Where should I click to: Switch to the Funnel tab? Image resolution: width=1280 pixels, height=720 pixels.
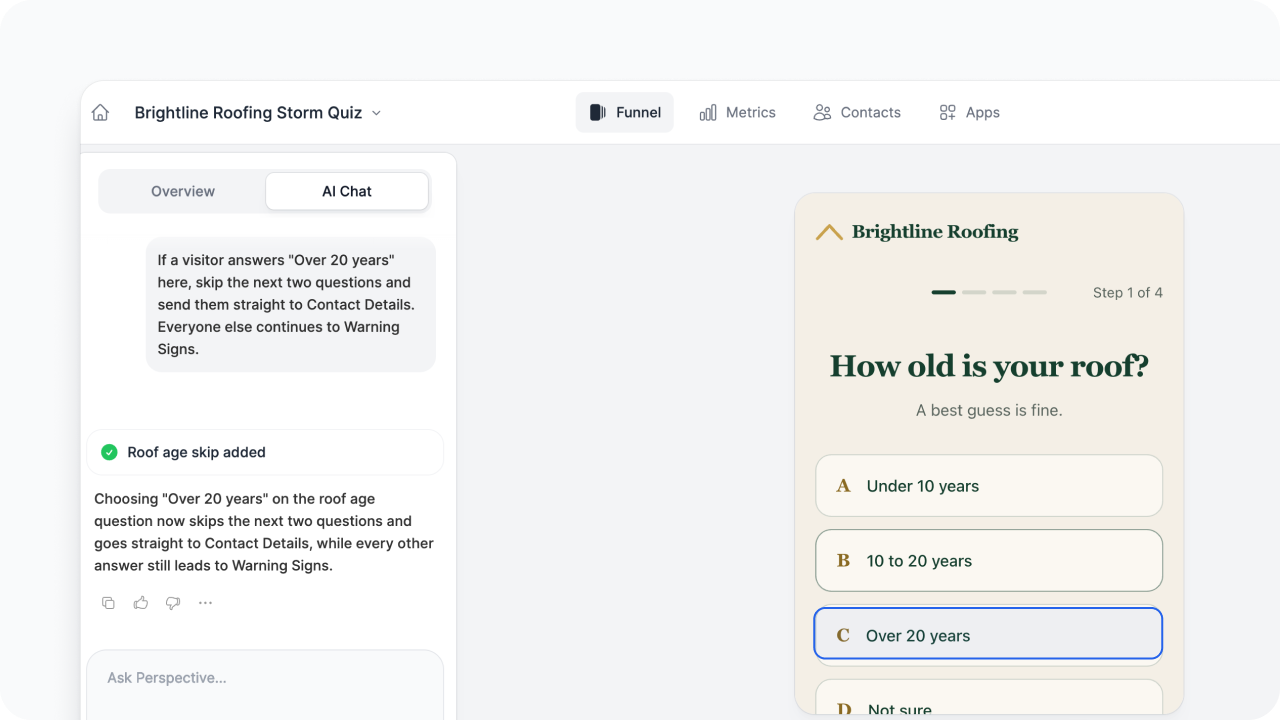[625, 112]
